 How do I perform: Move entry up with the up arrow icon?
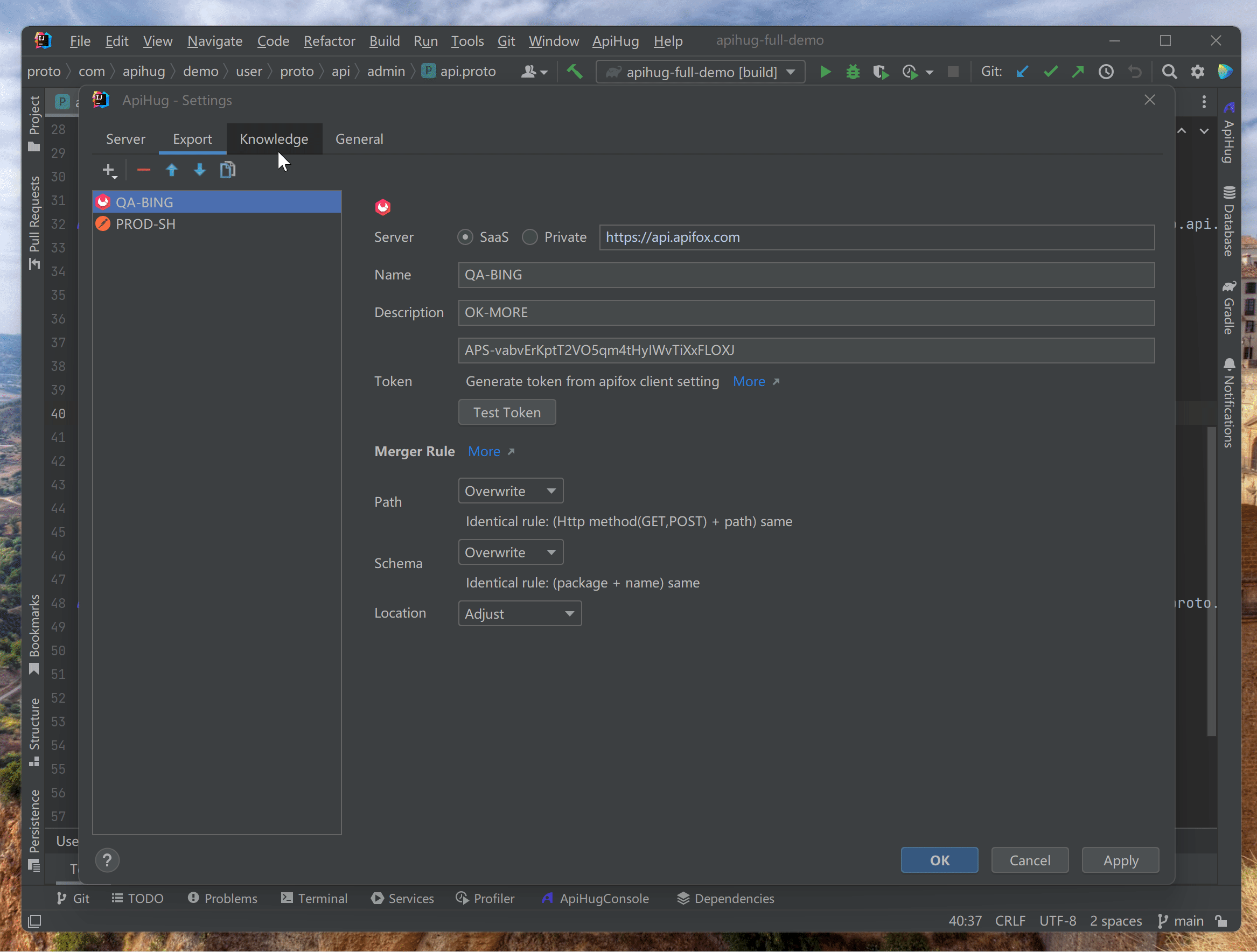coord(172,170)
